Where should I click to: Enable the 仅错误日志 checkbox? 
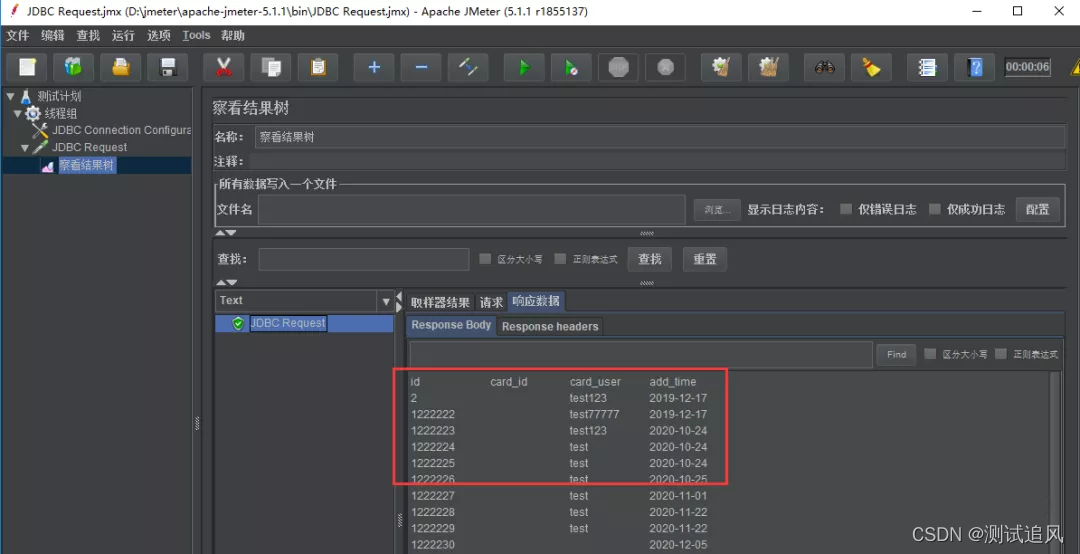click(846, 209)
